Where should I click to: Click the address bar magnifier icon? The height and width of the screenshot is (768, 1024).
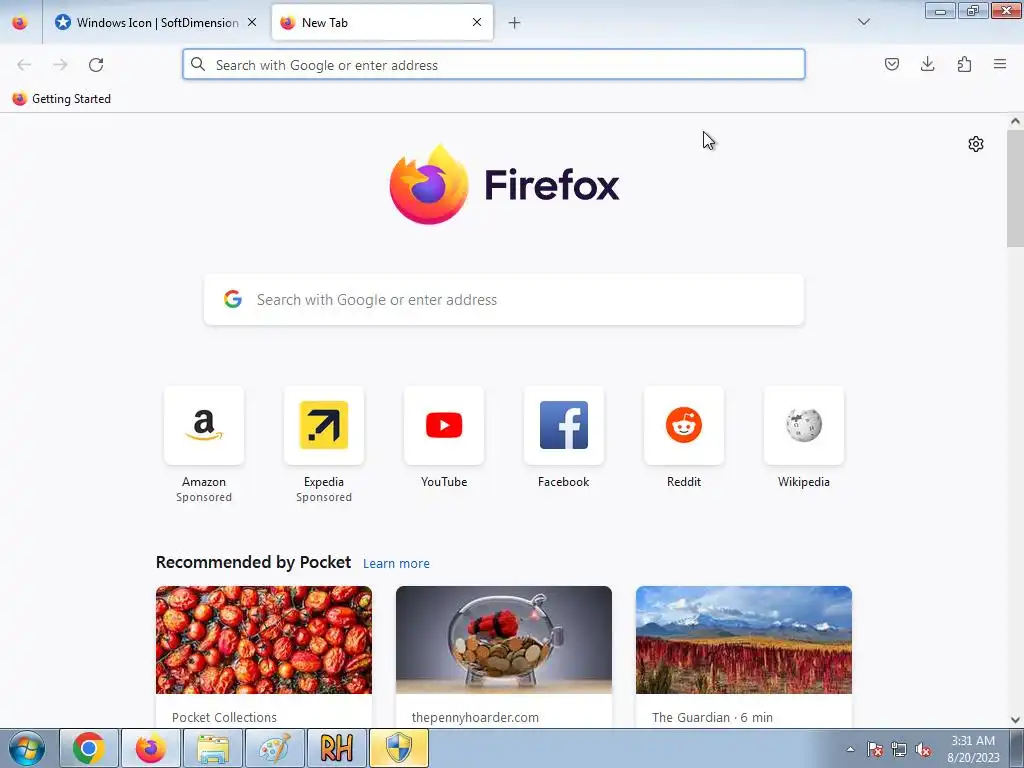coord(198,64)
